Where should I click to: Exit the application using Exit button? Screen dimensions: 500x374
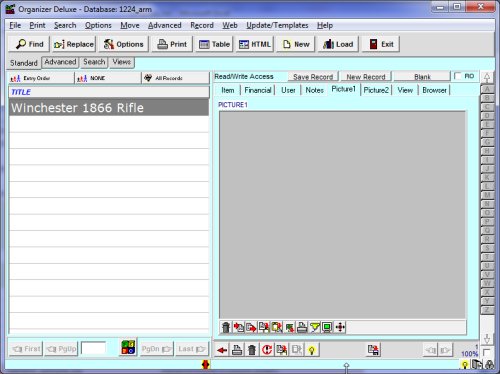pos(381,44)
